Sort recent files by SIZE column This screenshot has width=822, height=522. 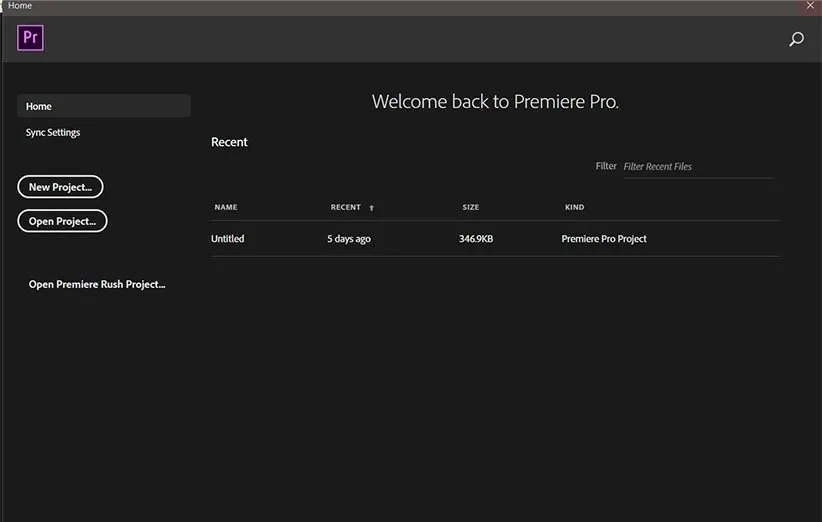tap(470, 207)
